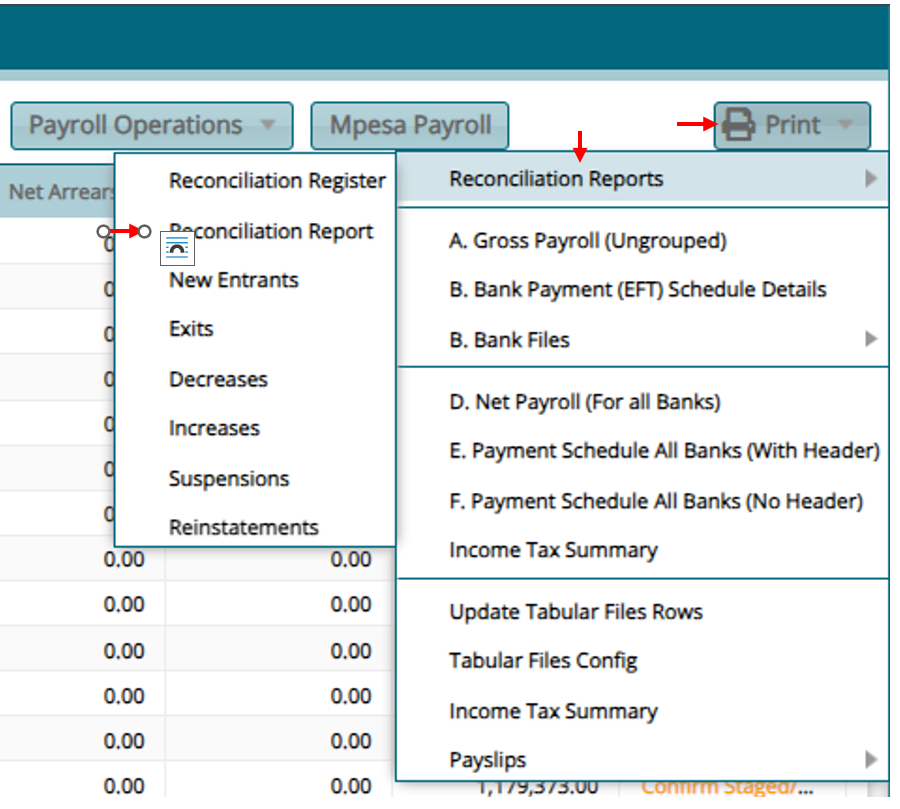Viewport: 900px width, 809px height.
Task: Click the Mpesa Payroll button
Action: pyautogui.click(x=410, y=124)
